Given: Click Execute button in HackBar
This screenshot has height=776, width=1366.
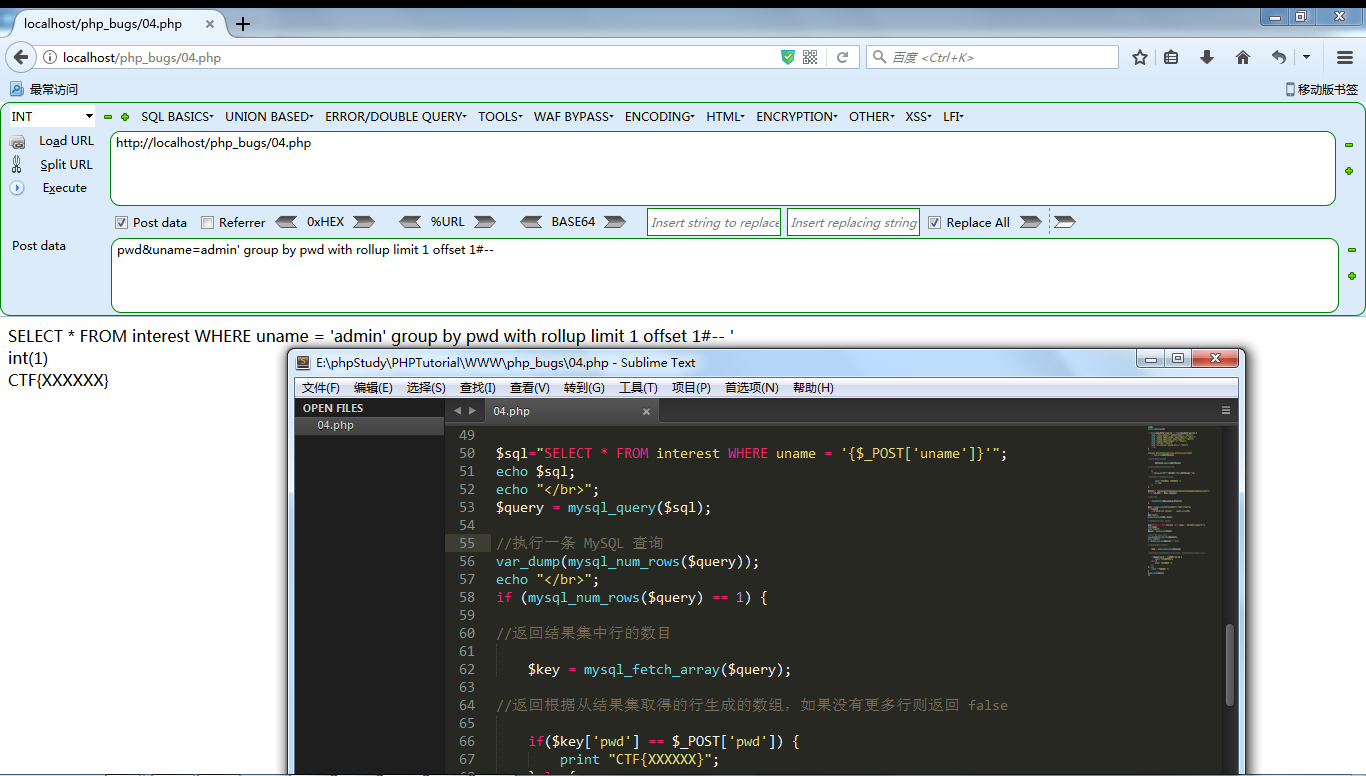Looking at the screenshot, I should point(64,188).
